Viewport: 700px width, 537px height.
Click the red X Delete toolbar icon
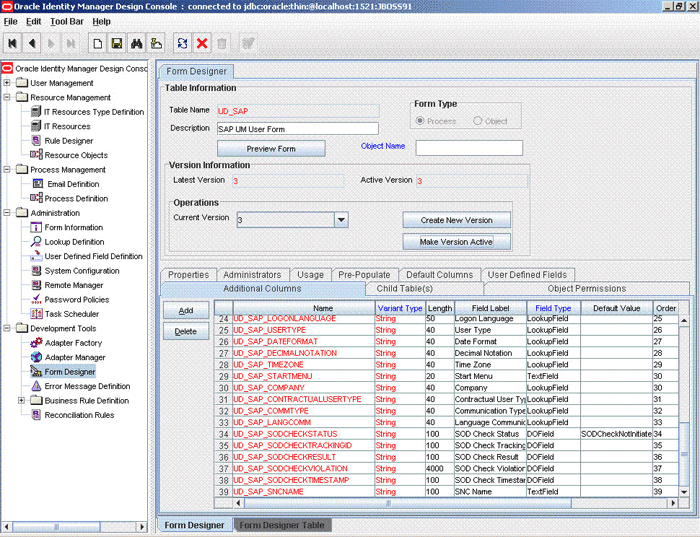tap(202, 43)
